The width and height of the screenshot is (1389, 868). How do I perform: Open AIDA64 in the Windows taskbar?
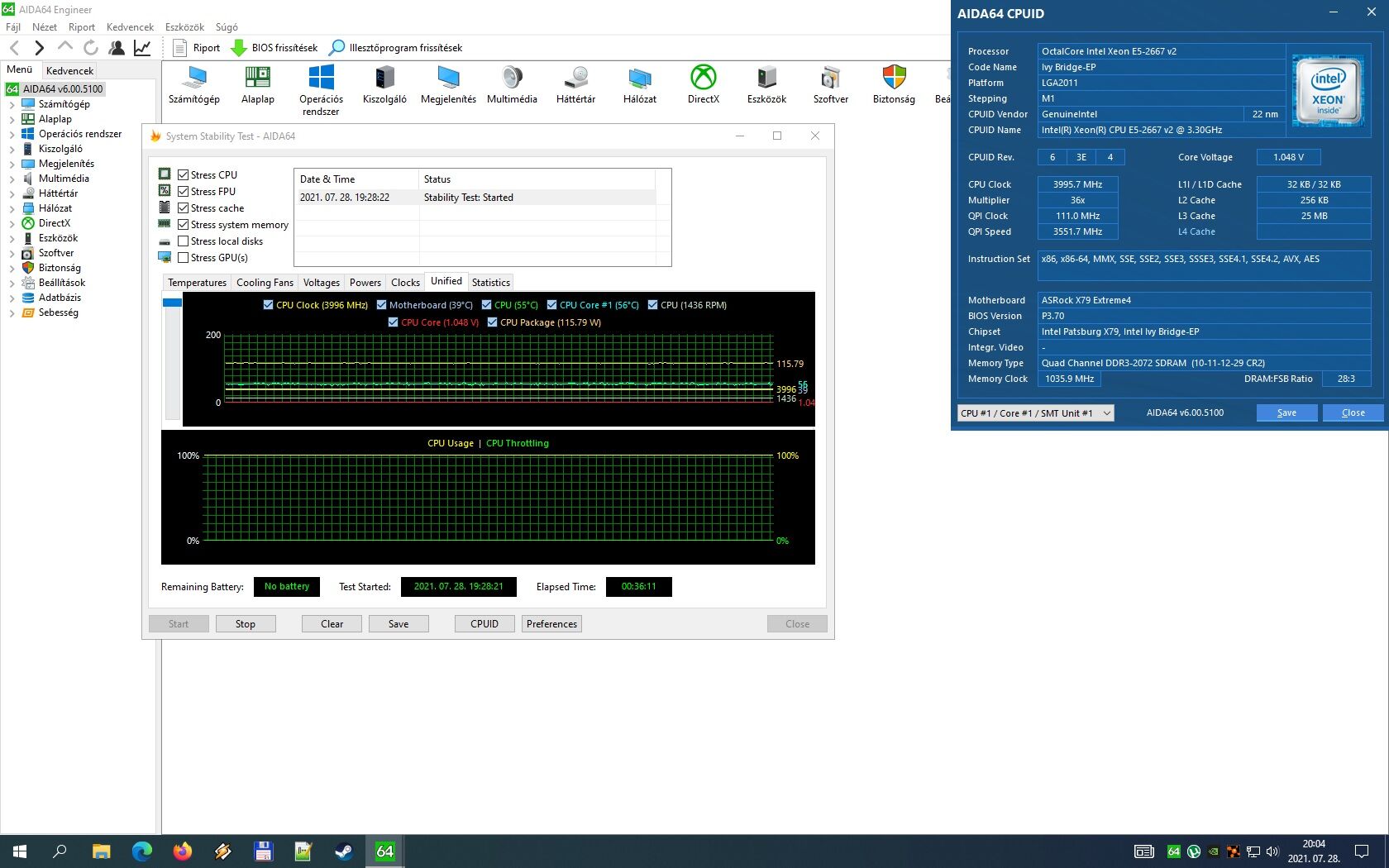(x=385, y=851)
